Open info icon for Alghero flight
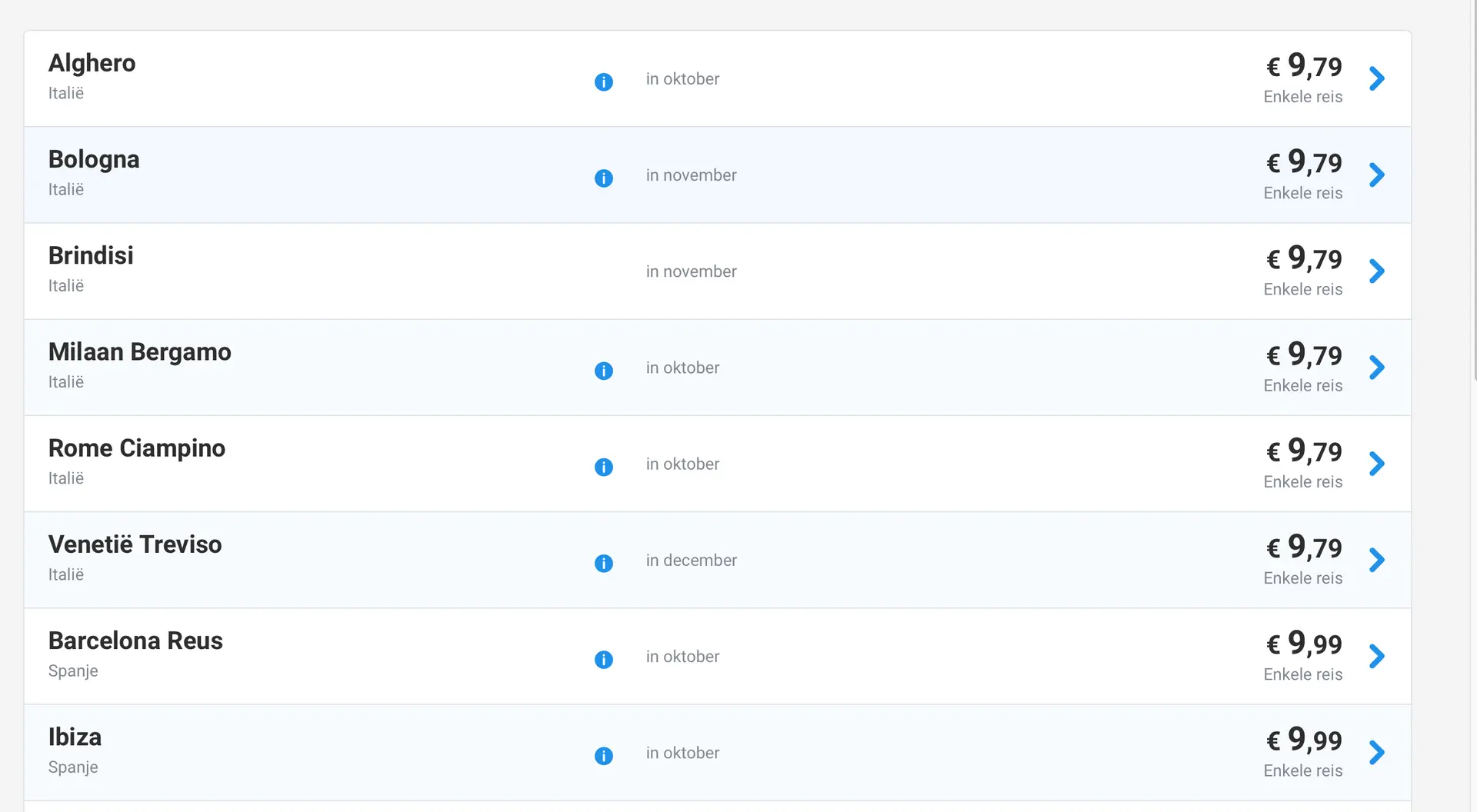This screenshot has height=812, width=1477. coord(604,82)
